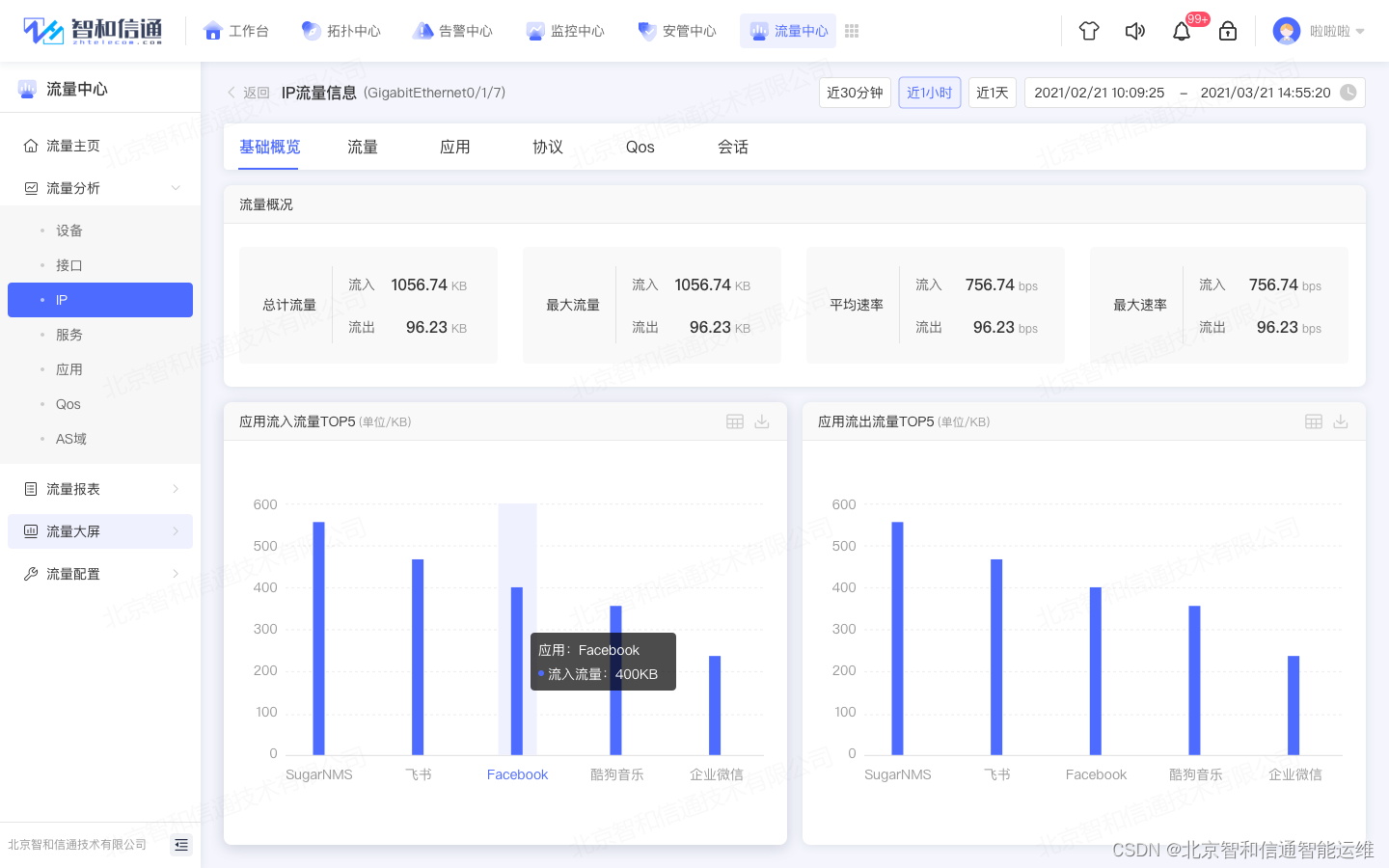Image resolution: width=1389 pixels, height=868 pixels.
Task: Click the 返回 back link
Action: pos(248,93)
